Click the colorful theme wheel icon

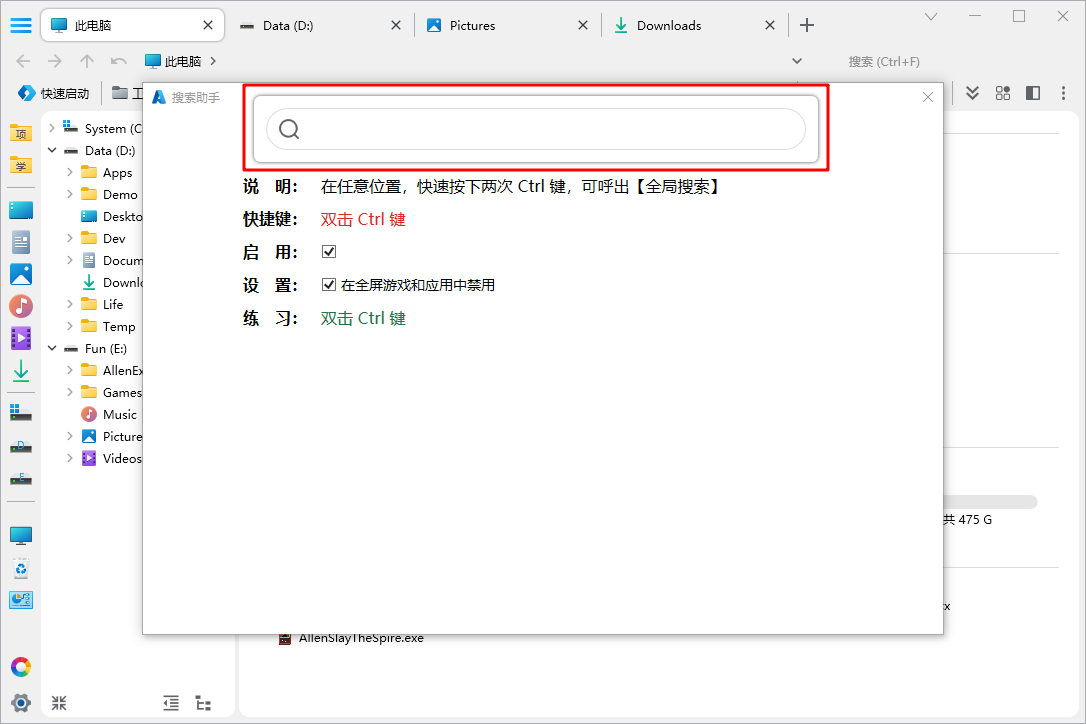point(21,667)
